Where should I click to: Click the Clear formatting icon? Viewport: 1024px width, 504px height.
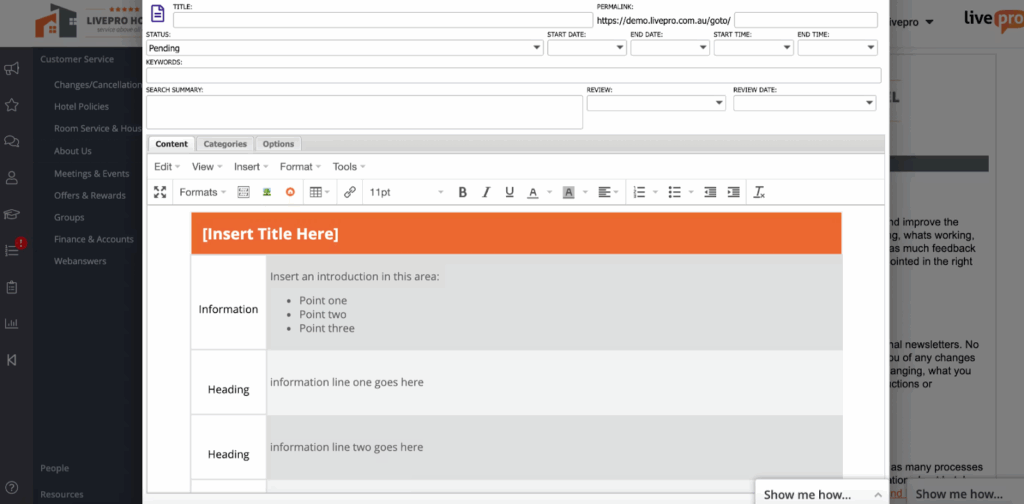click(x=759, y=192)
